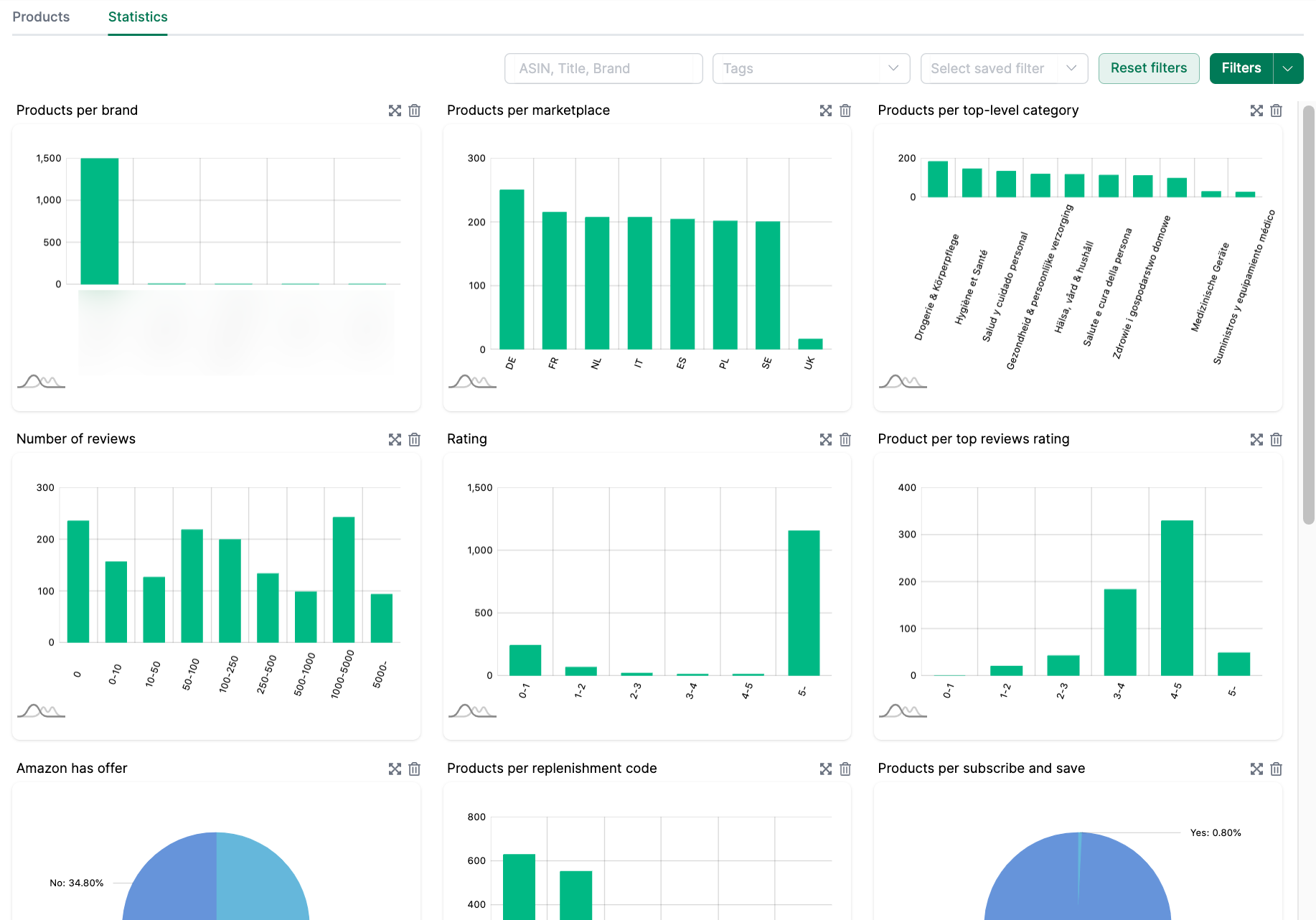Screen dimensions: 1316x920
Task: Click the 3-4 bar in top reviews rating
Action: [1120, 632]
